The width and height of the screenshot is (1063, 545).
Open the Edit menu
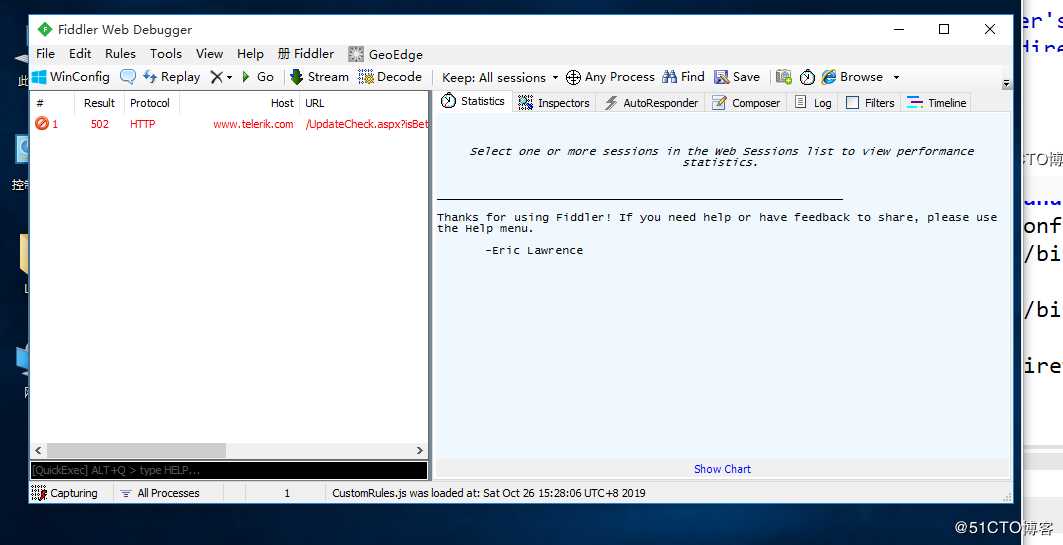80,54
